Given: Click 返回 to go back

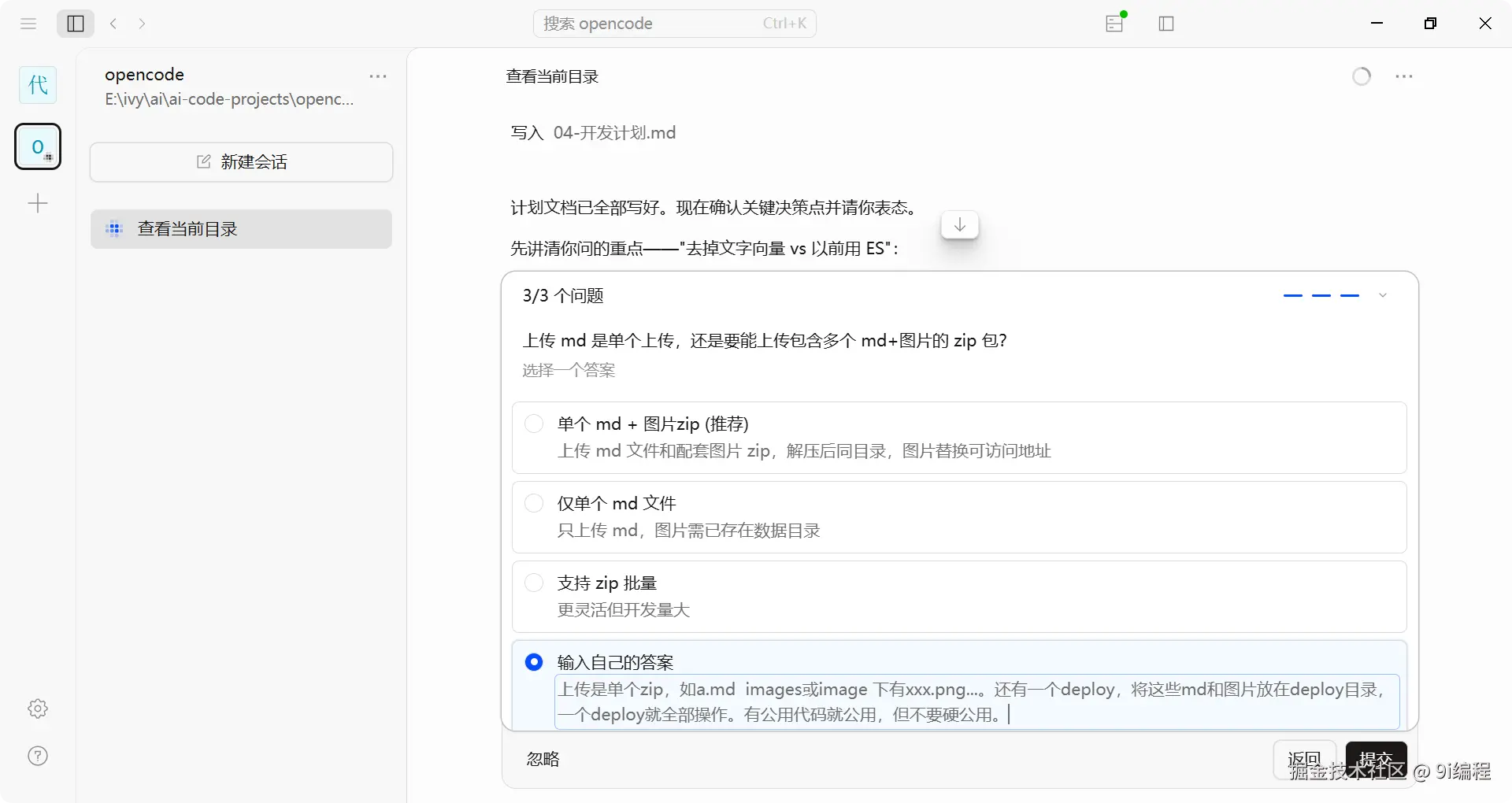Looking at the screenshot, I should click(x=1304, y=760).
